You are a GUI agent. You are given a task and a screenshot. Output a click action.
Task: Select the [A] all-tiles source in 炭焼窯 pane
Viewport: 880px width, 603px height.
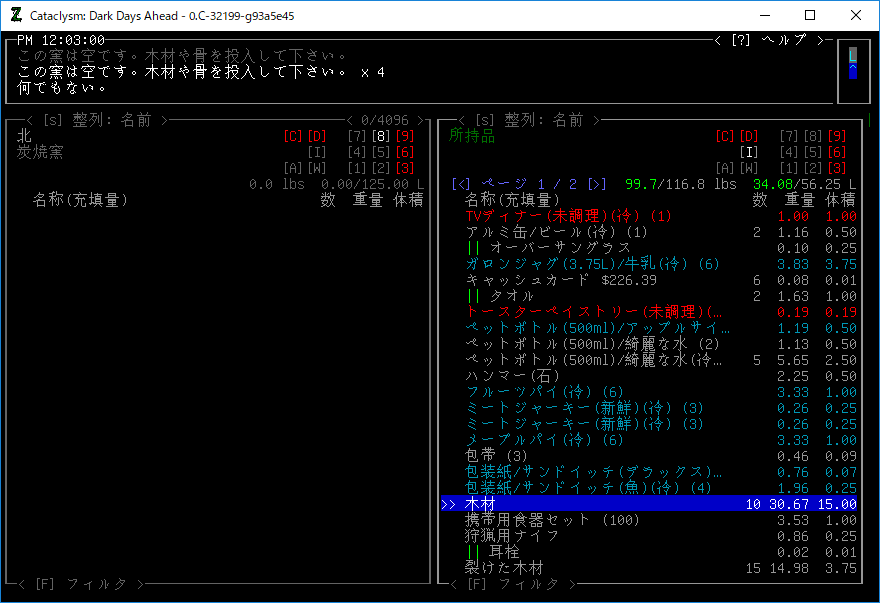(292, 168)
